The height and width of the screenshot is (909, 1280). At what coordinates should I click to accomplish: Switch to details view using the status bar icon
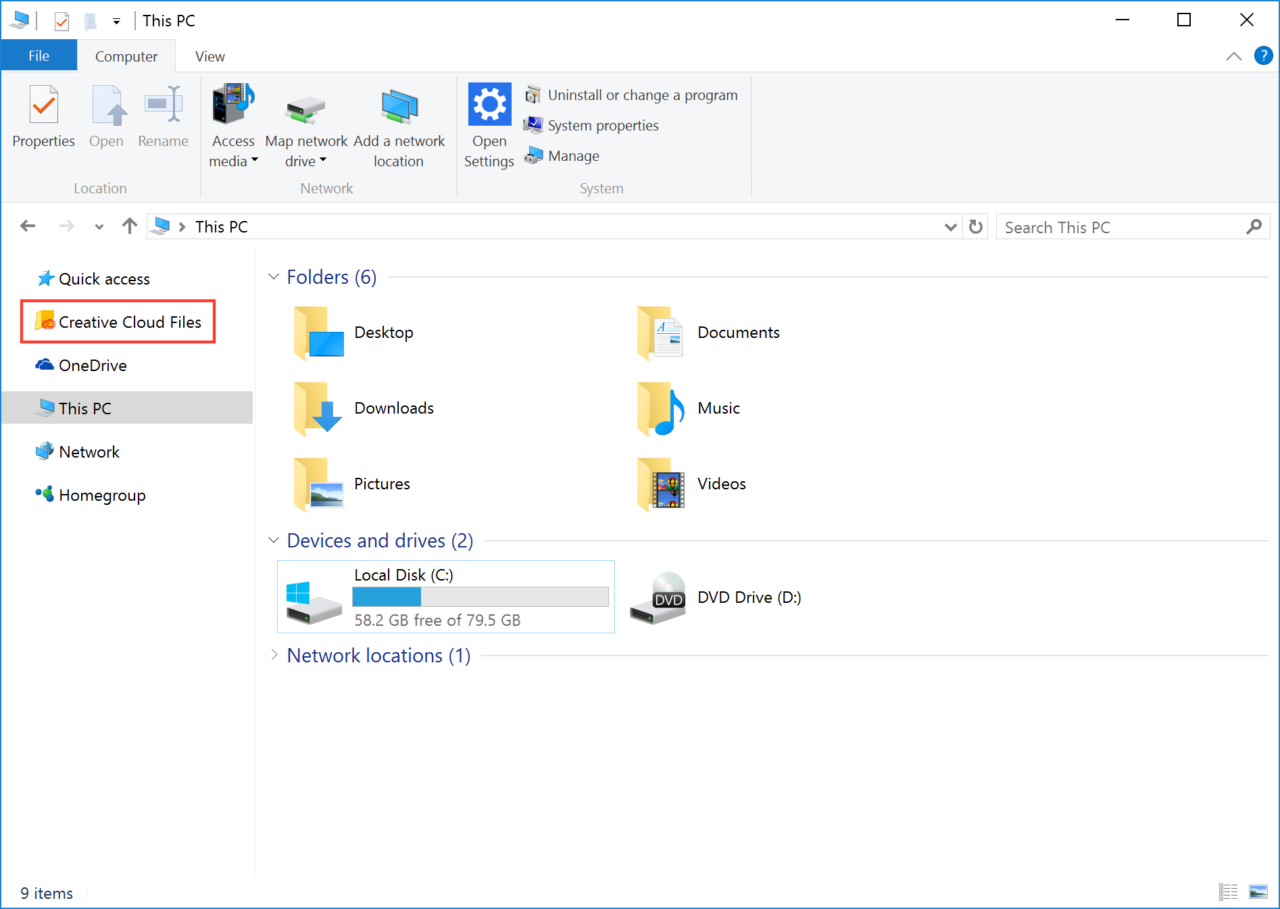[x=1228, y=891]
